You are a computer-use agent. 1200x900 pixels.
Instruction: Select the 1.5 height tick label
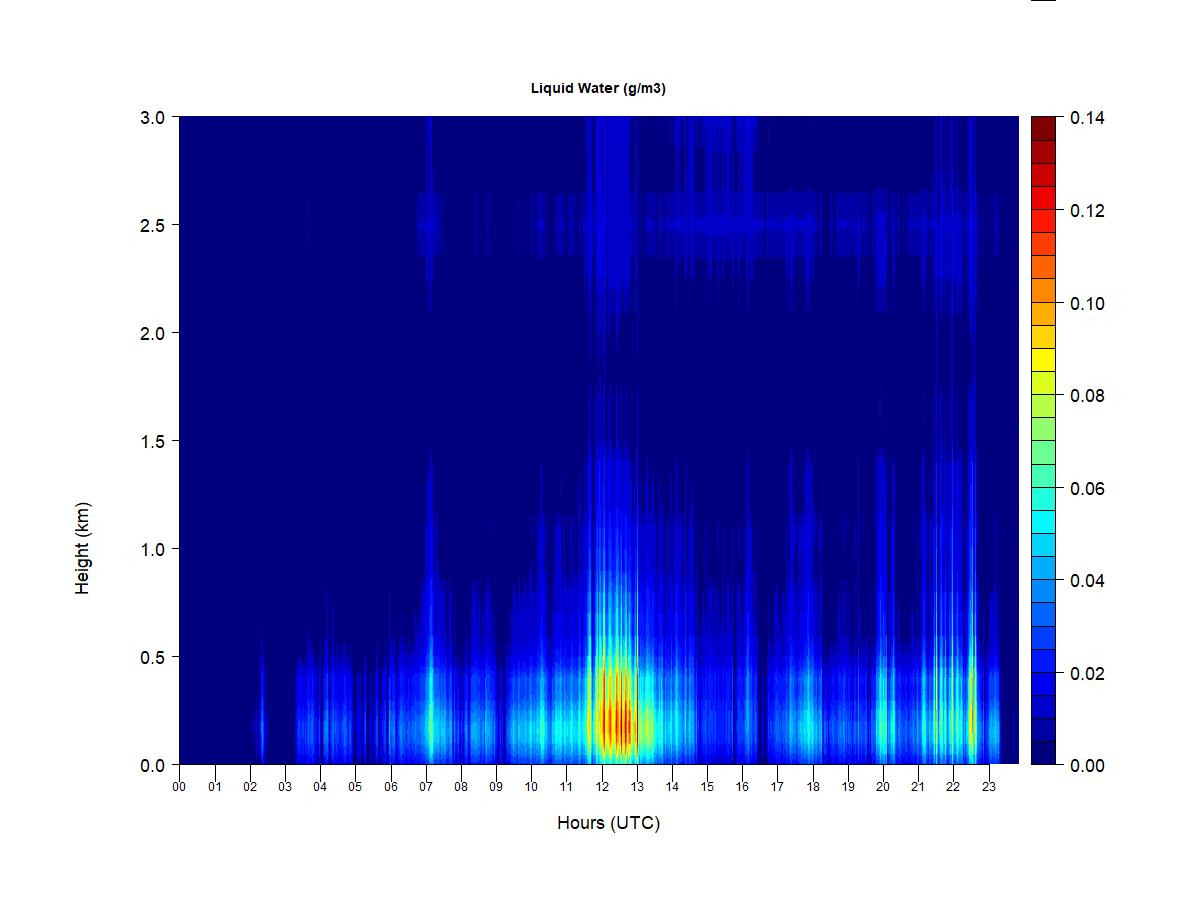[x=153, y=441]
